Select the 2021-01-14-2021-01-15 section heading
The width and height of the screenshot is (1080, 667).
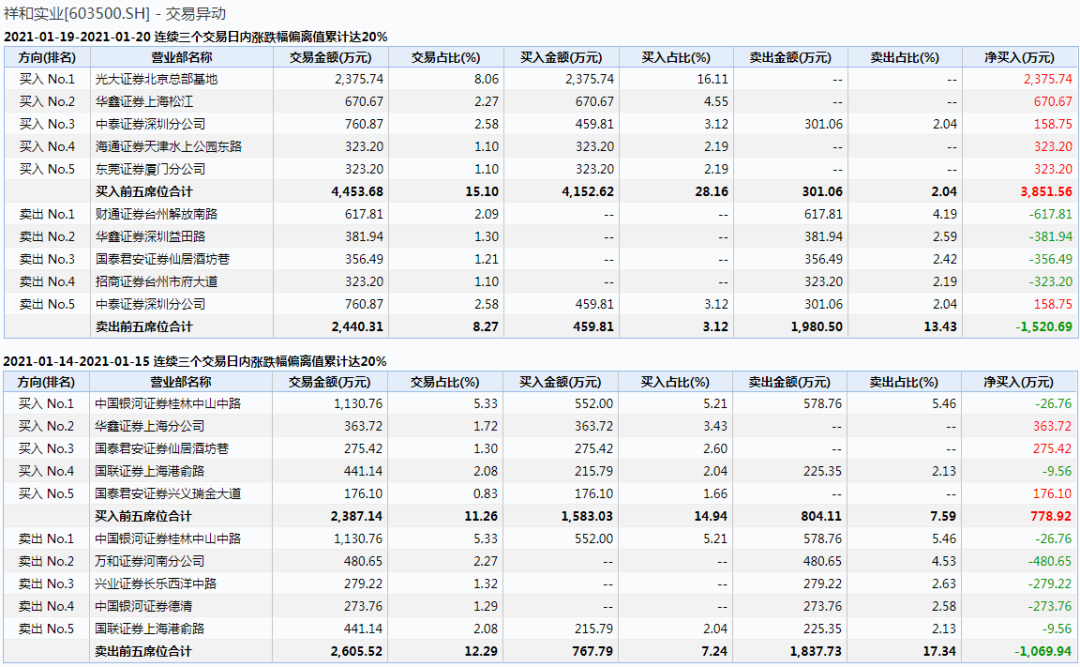[x=195, y=361]
